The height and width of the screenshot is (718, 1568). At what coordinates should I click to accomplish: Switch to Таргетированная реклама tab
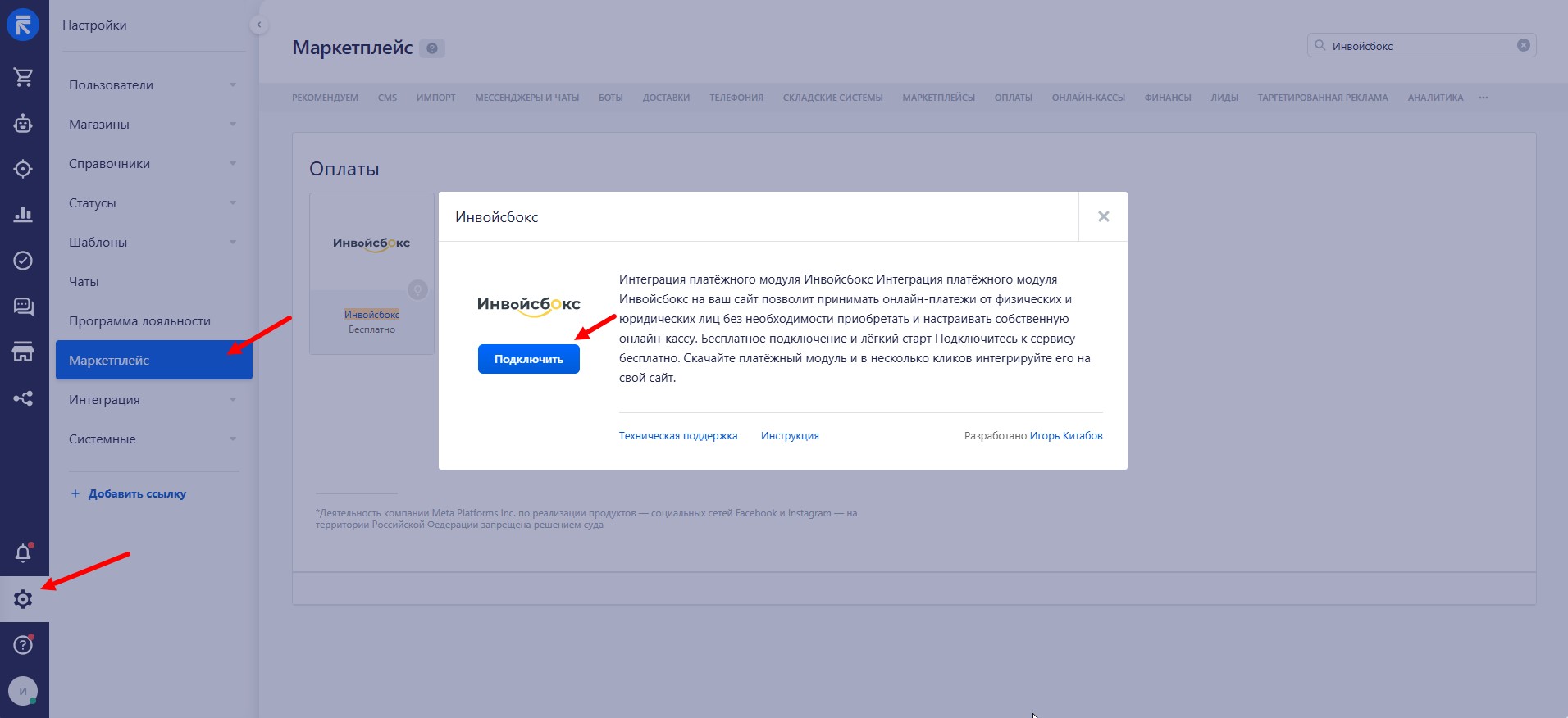[x=1323, y=98]
